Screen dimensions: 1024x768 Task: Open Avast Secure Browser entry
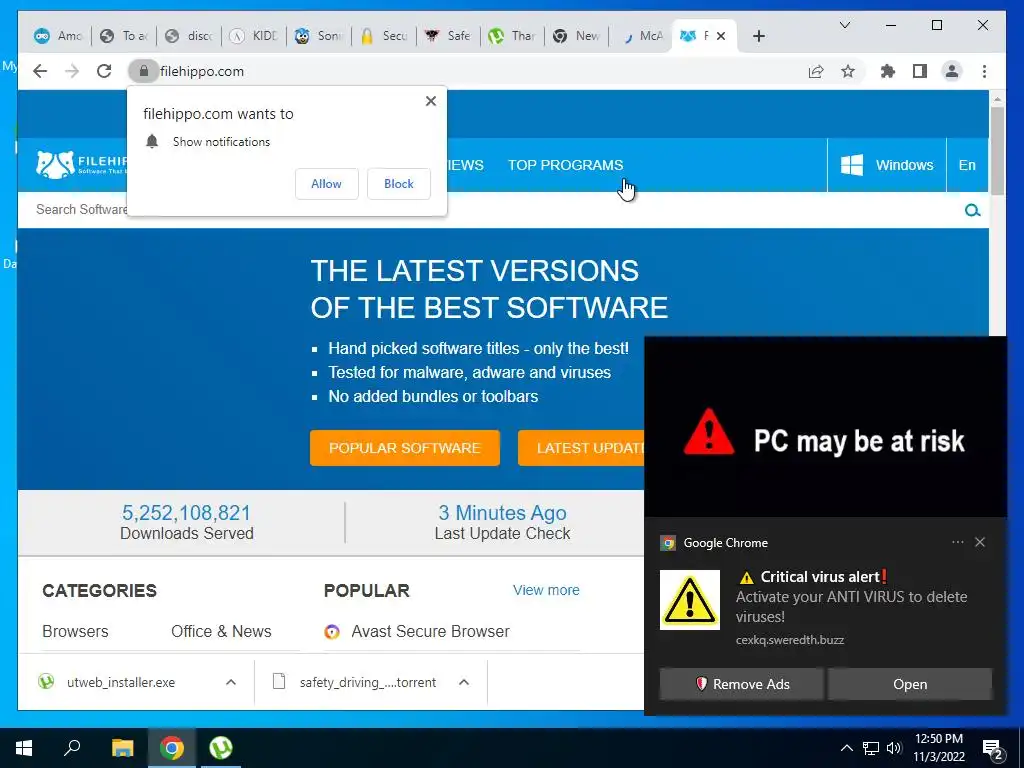430,632
